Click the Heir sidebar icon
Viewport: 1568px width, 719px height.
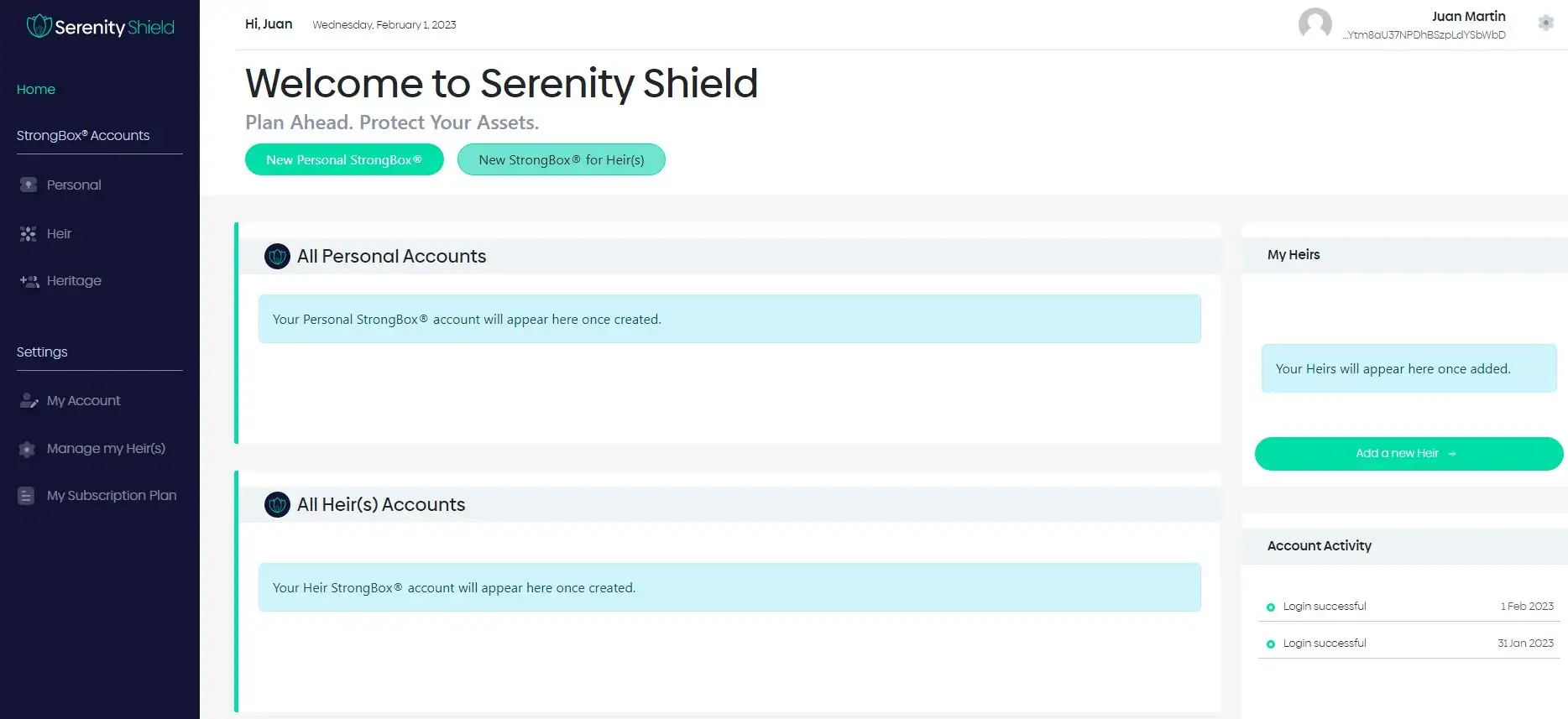tap(29, 234)
